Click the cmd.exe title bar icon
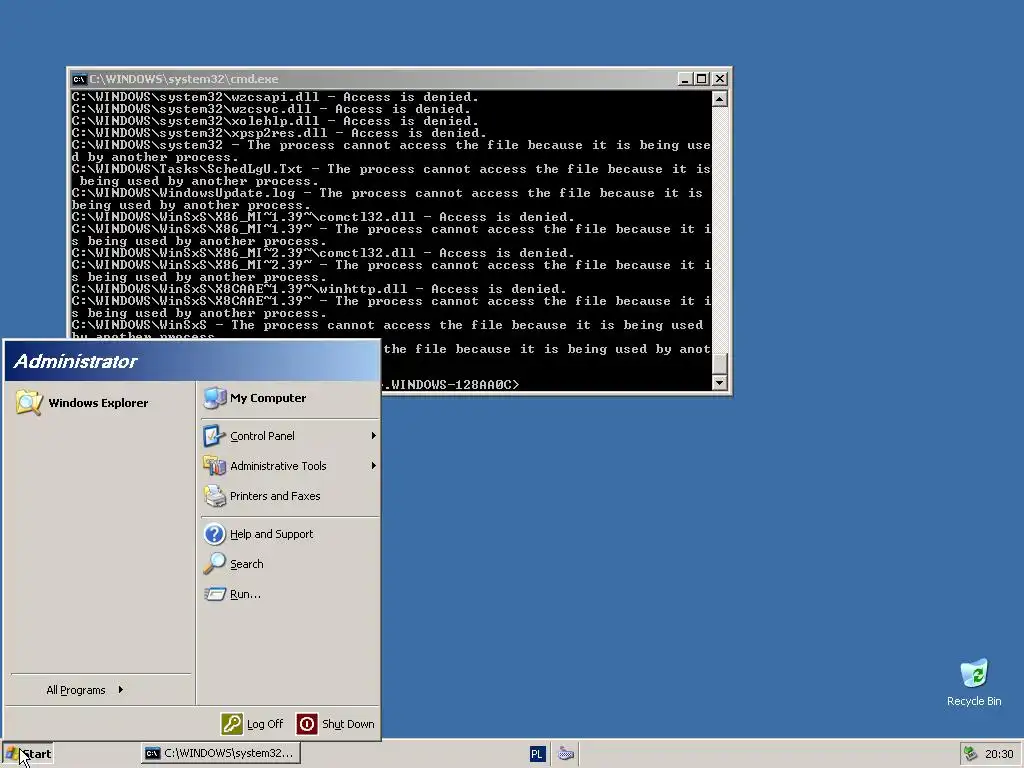Screen dimensions: 1024x768 tap(79, 79)
